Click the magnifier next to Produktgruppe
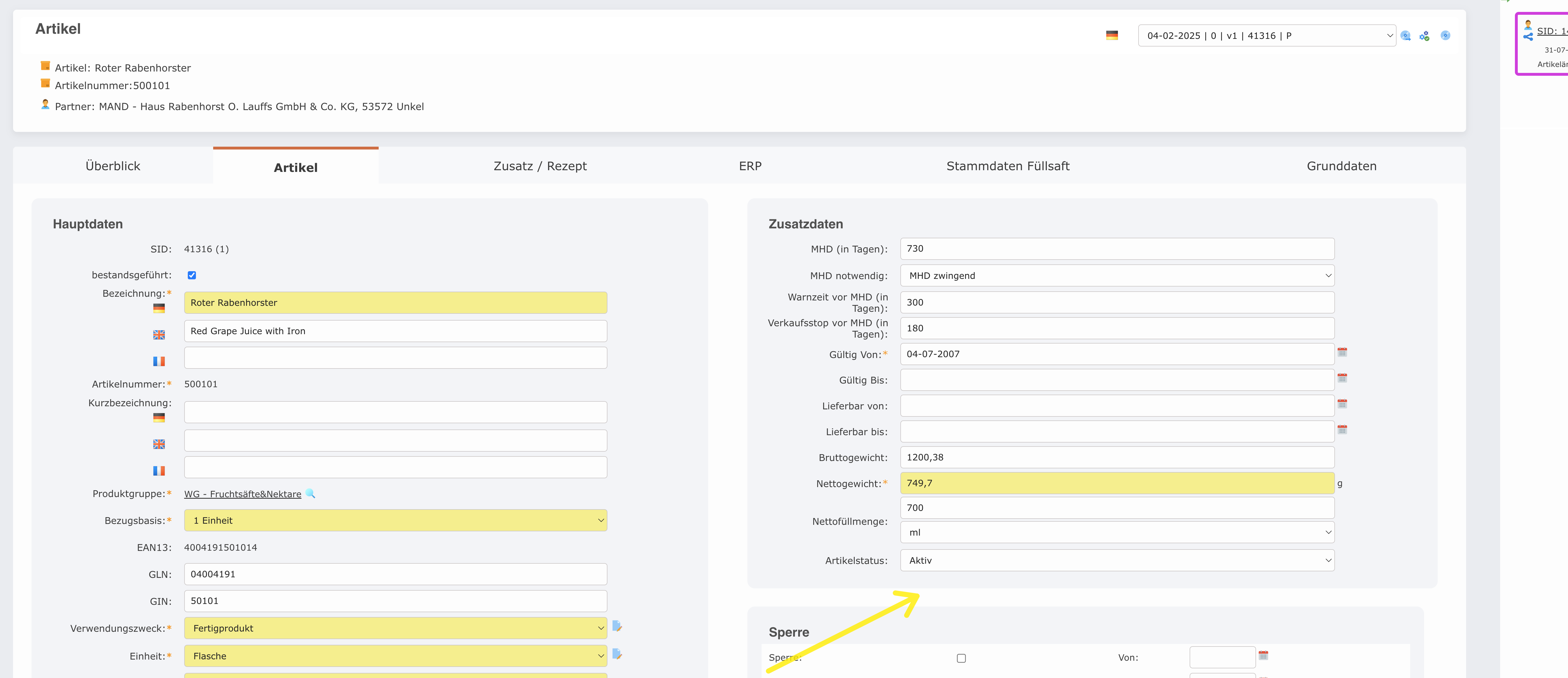This screenshot has height=678, width=1568. [311, 493]
